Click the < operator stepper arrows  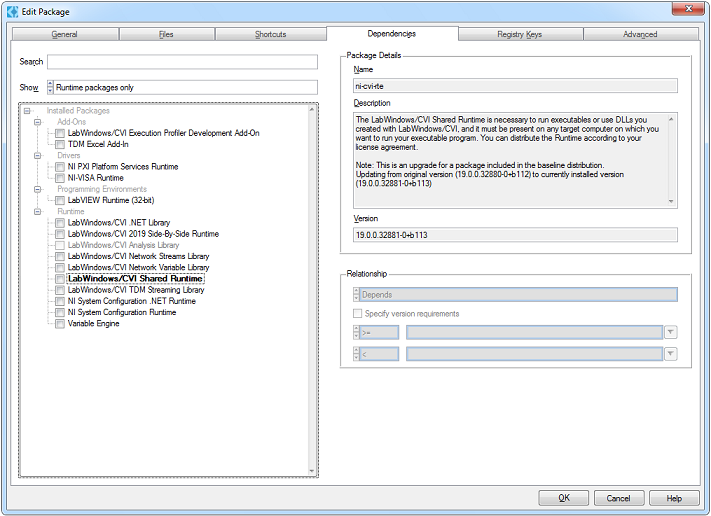356,354
